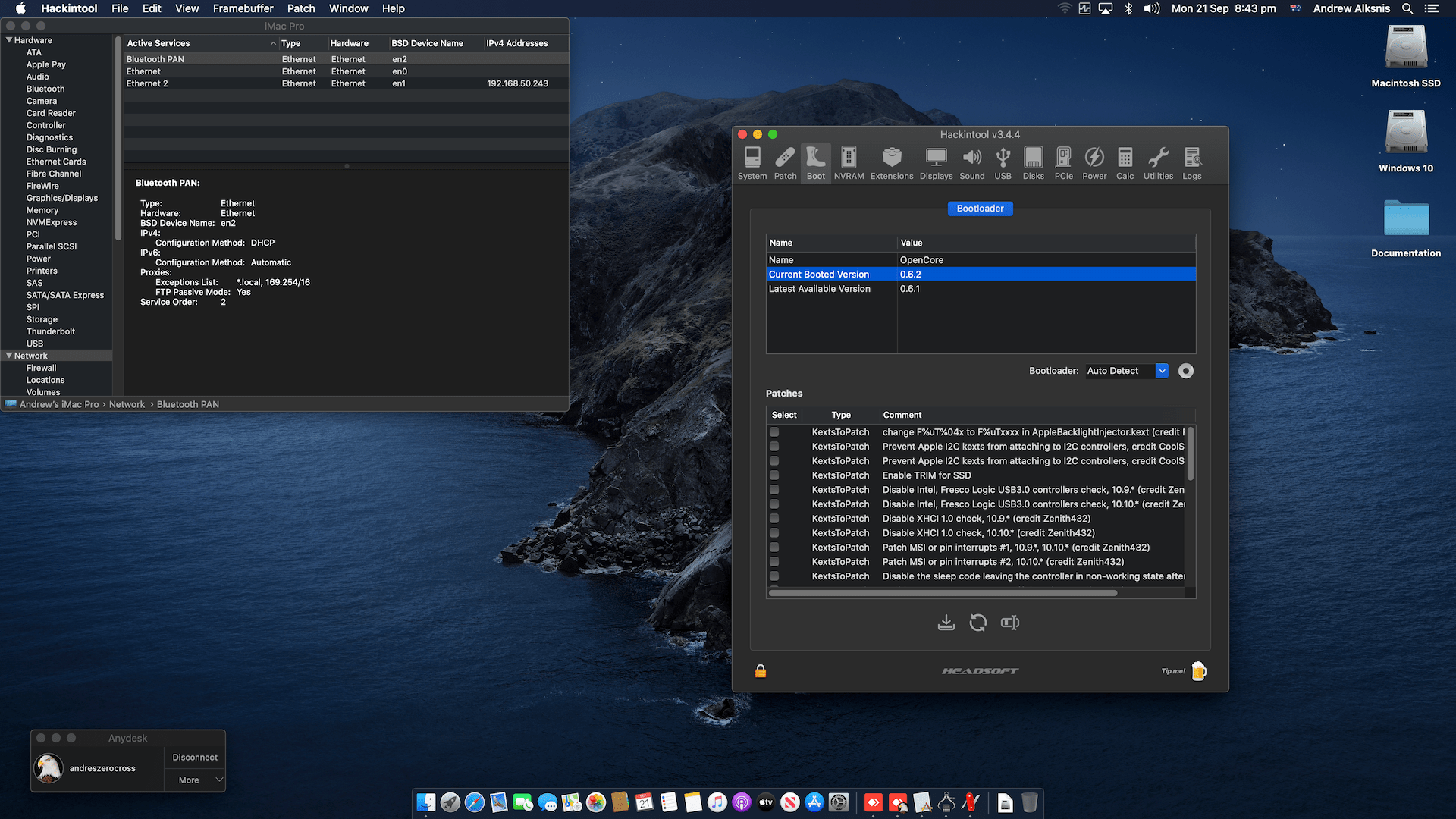Viewport: 1456px width, 819px height.
Task: Open the Windows 10 desktop drive
Action: (1406, 142)
